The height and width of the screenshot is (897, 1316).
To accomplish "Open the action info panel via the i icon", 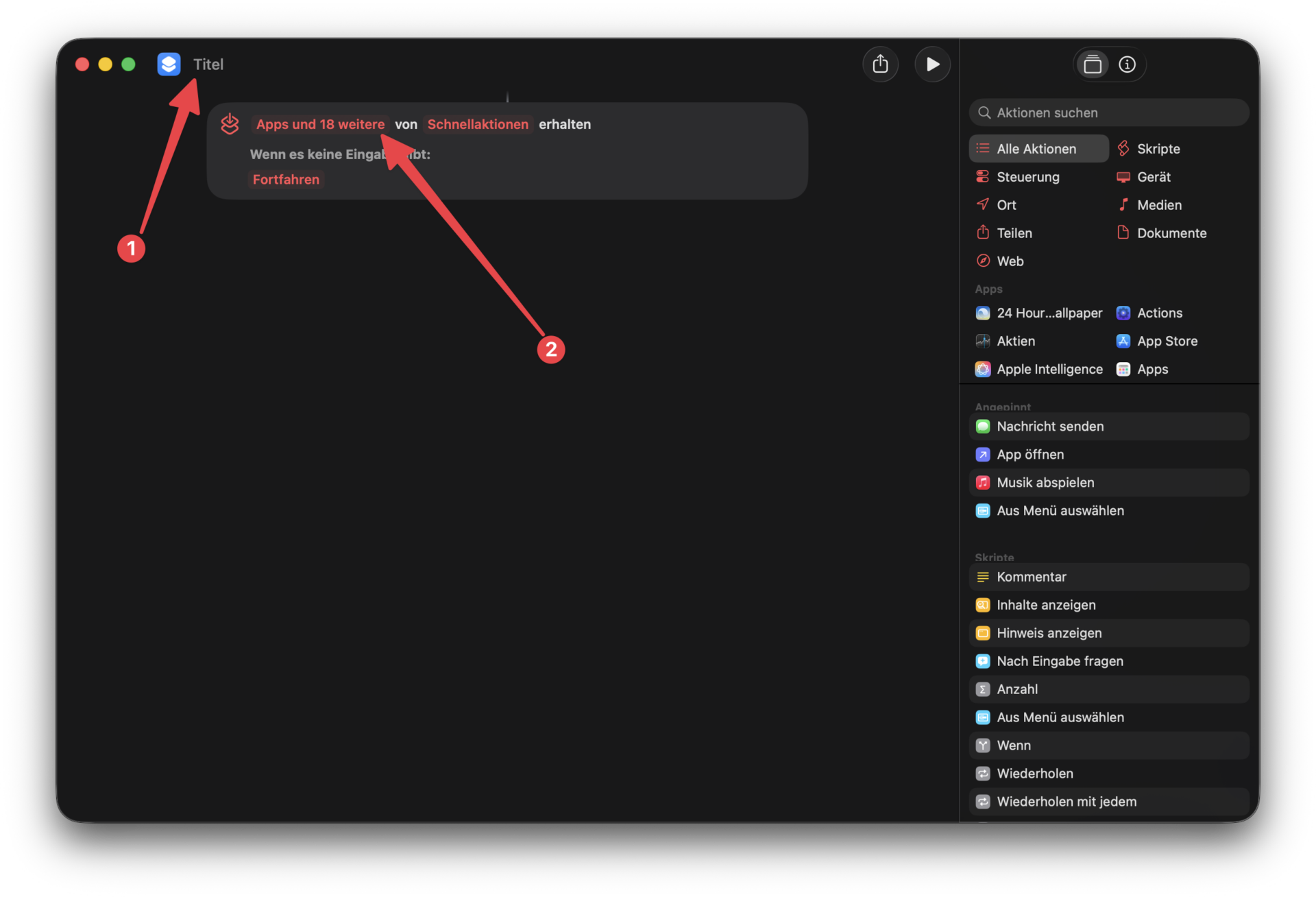I will tap(1127, 64).
